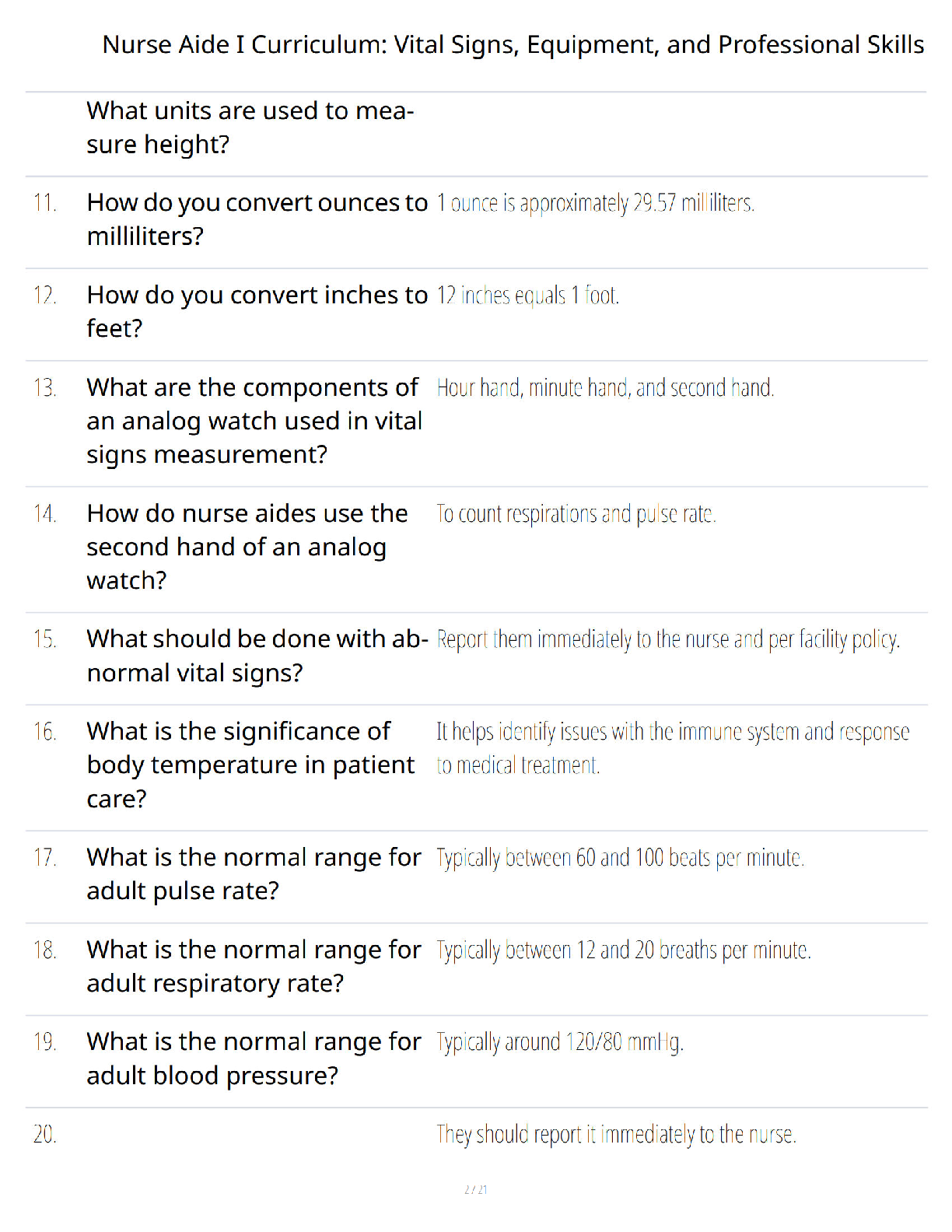
Task: Click the page number indicator at the bottom
Action: 476,1189
